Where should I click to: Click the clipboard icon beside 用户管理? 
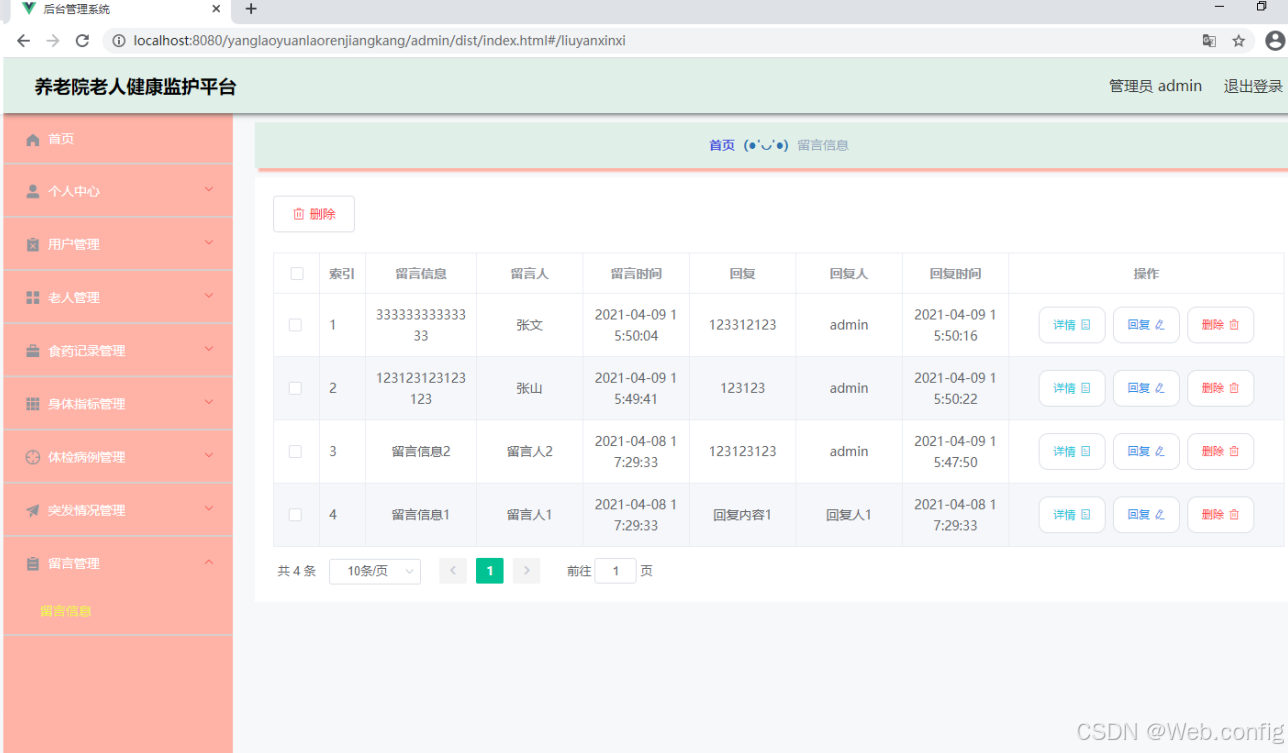(33, 244)
